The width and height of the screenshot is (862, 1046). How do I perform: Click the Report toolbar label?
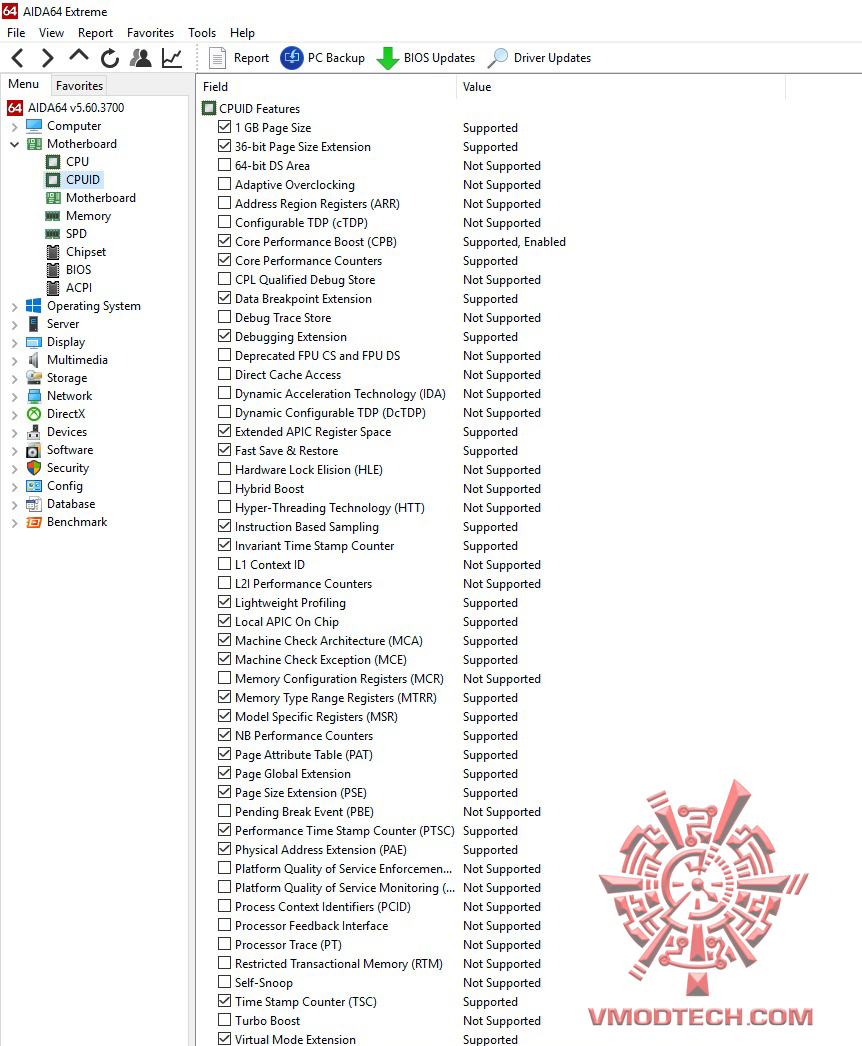point(252,58)
